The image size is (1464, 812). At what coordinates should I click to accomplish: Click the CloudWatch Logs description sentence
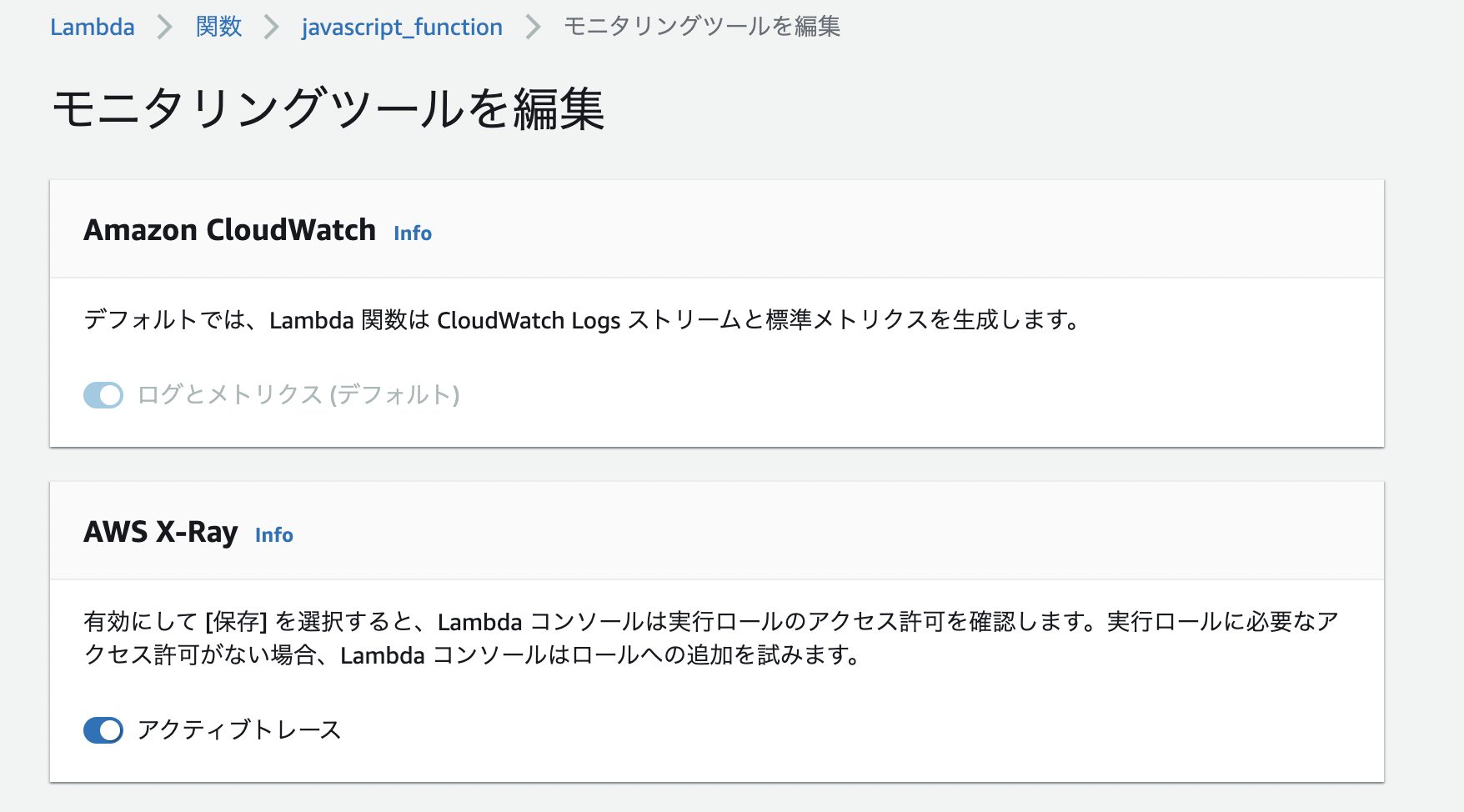tap(581, 319)
